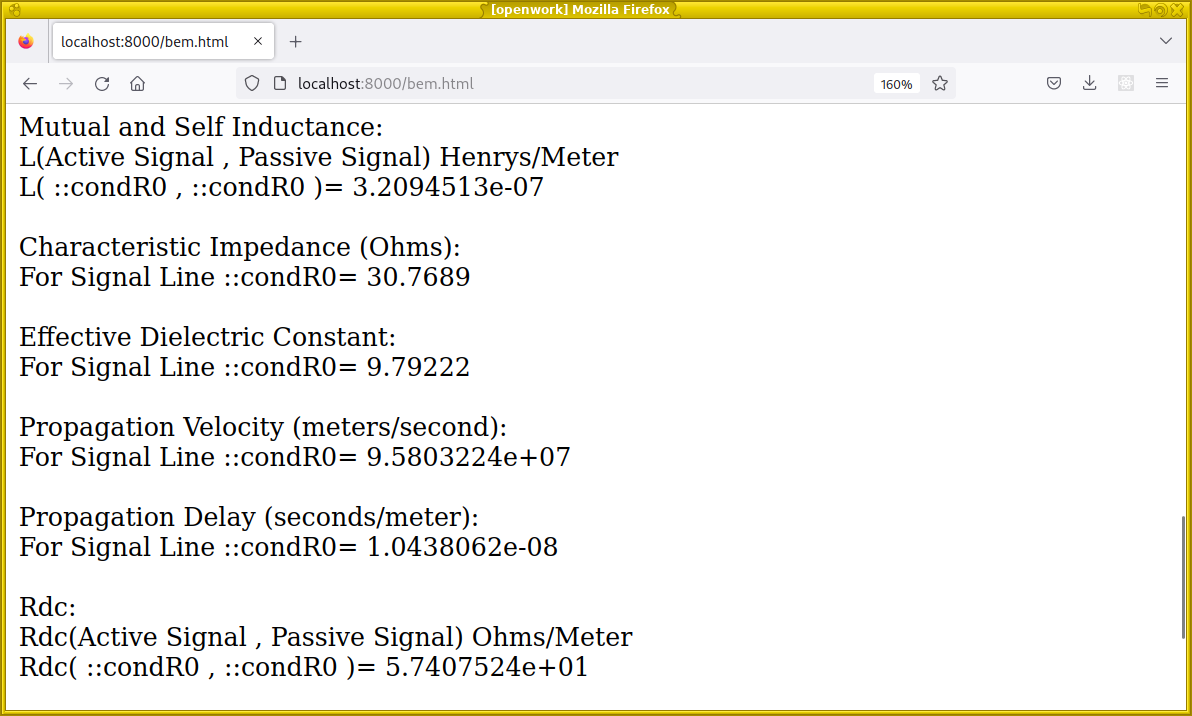Image resolution: width=1192 pixels, height=716 pixels.
Task: Go back to the previous page
Action: [30, 84]
